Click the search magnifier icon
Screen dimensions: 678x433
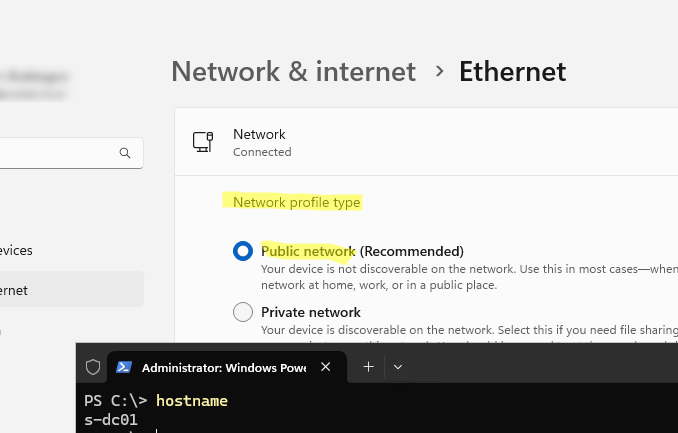(125, 153)
